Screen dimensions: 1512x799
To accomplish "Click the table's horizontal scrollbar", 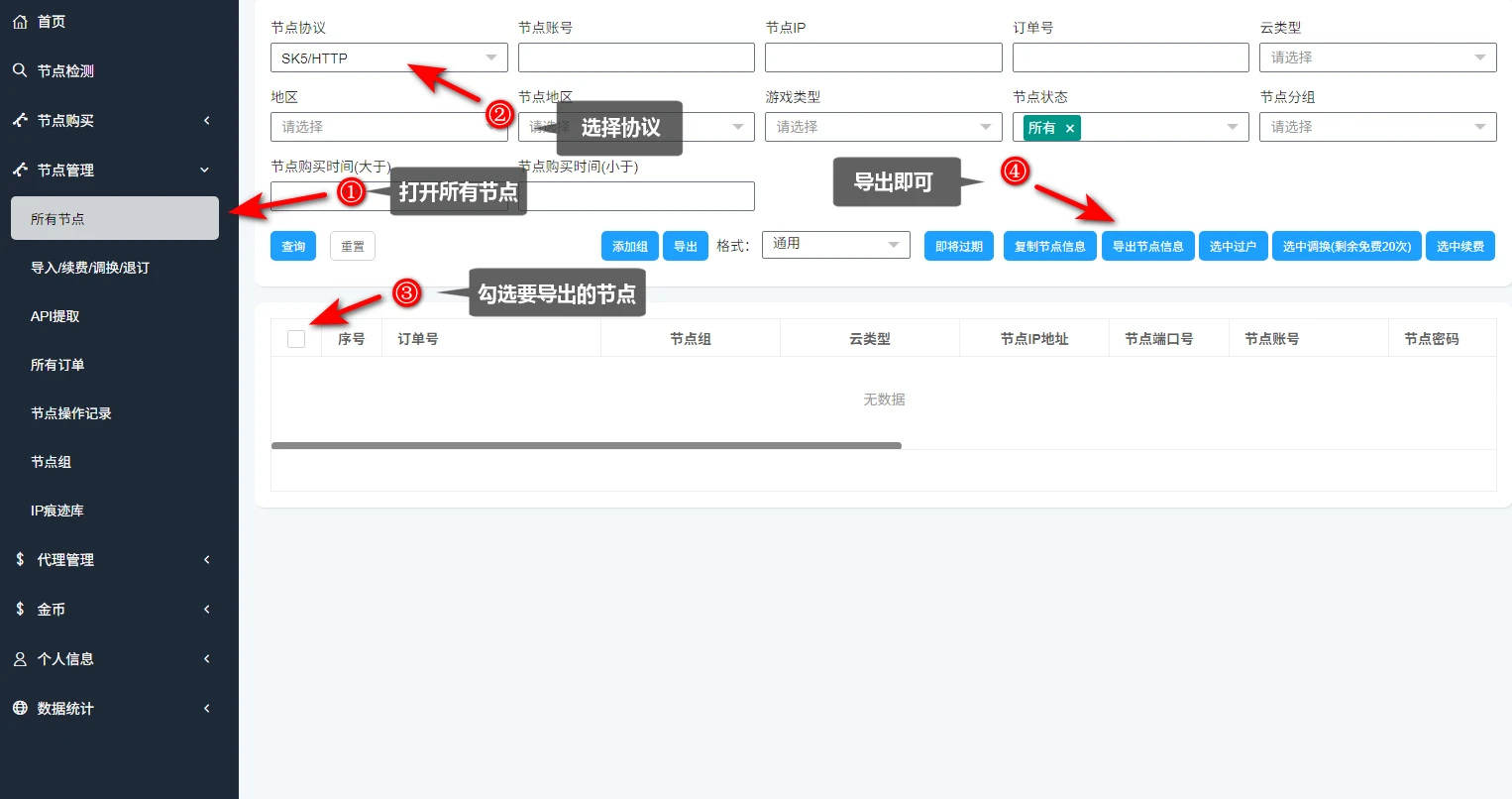I will click(x=586, y=446).
